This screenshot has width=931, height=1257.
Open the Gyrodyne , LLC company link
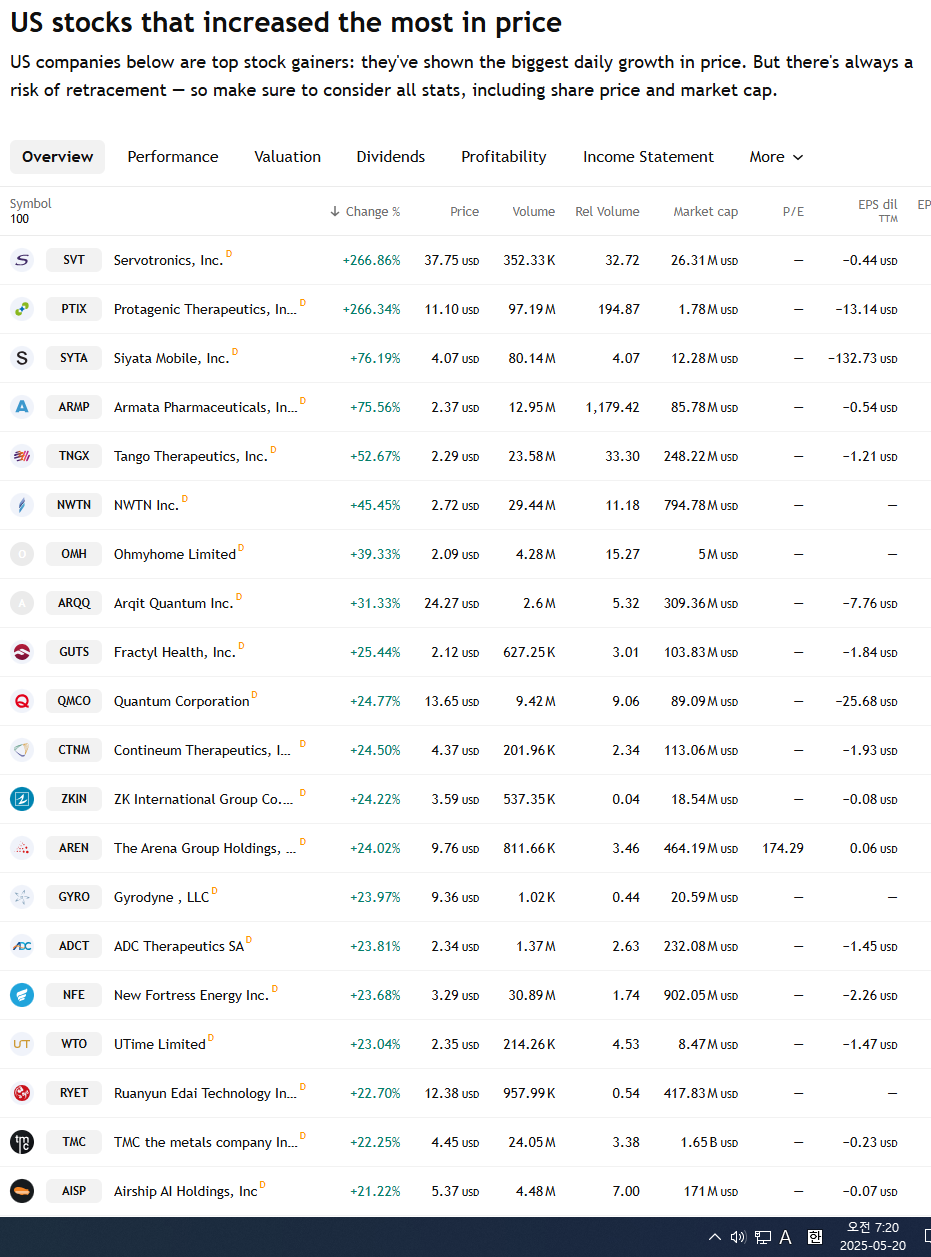click(162, 897)
